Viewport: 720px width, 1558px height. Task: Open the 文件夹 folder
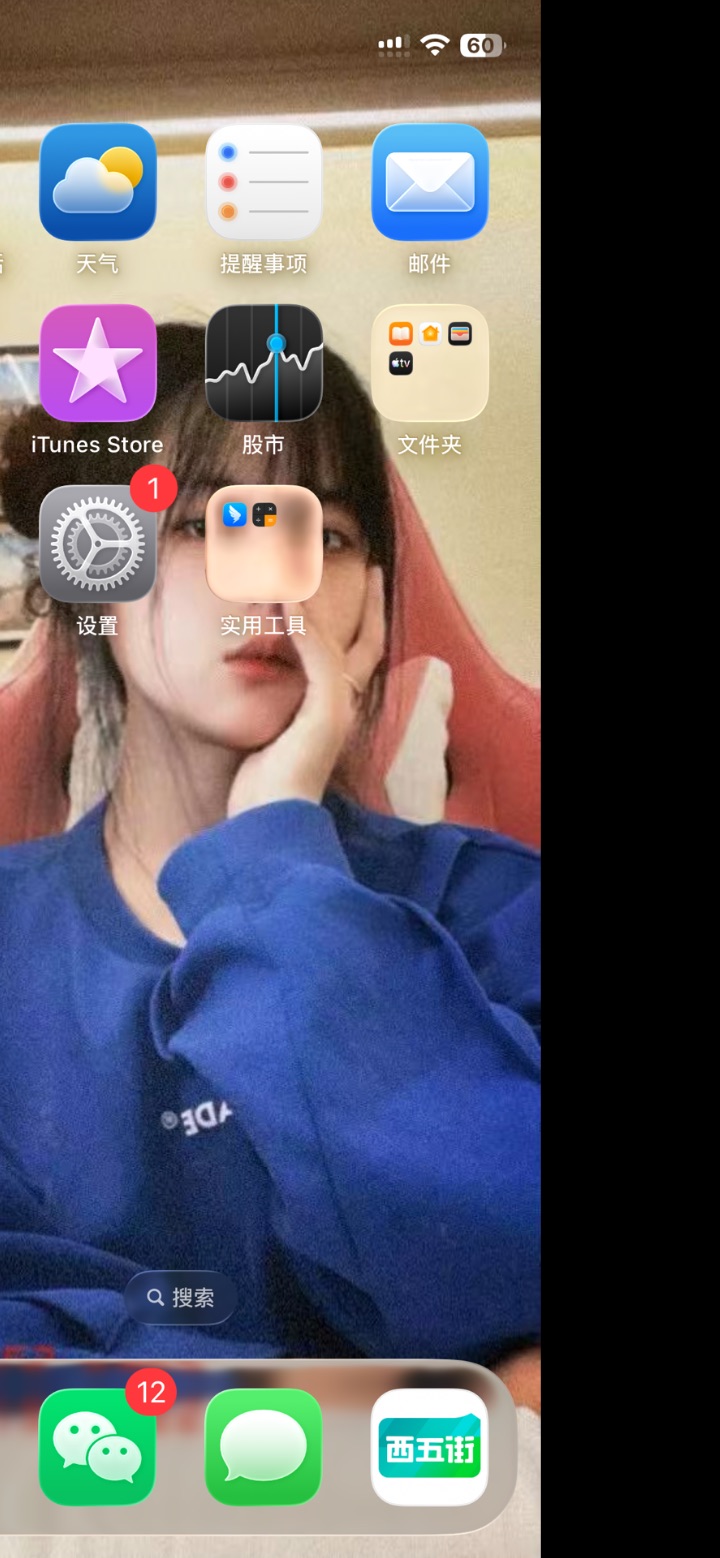[x=430, y=363]
